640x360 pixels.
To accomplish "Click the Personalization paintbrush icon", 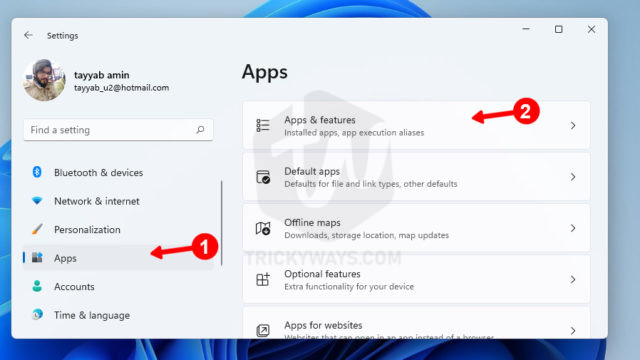I will pyautogui.click(x=37, y=229).
